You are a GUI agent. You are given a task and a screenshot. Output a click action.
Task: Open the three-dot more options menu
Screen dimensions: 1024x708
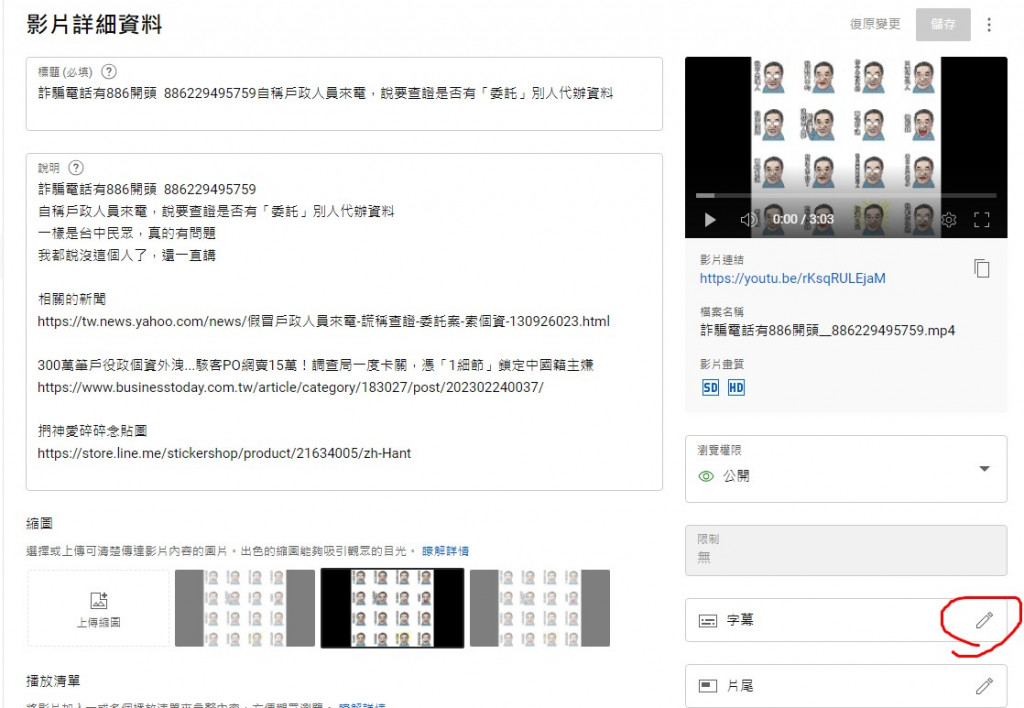[989, 25]
